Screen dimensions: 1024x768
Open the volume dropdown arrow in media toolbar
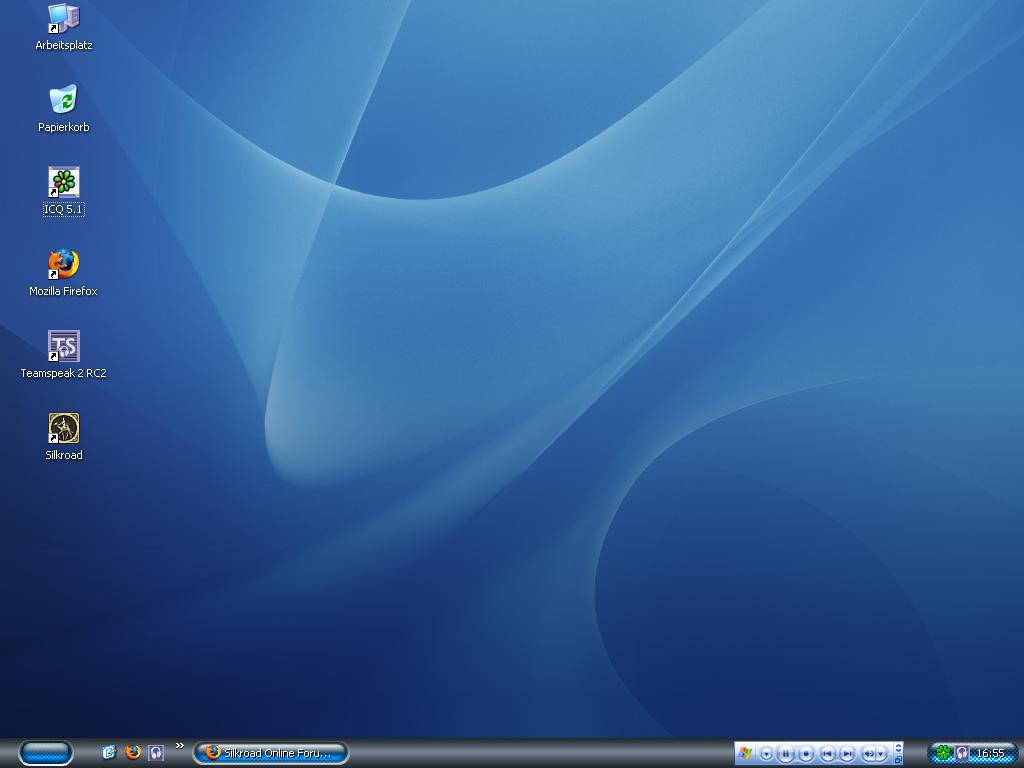(x=881, y=754)
